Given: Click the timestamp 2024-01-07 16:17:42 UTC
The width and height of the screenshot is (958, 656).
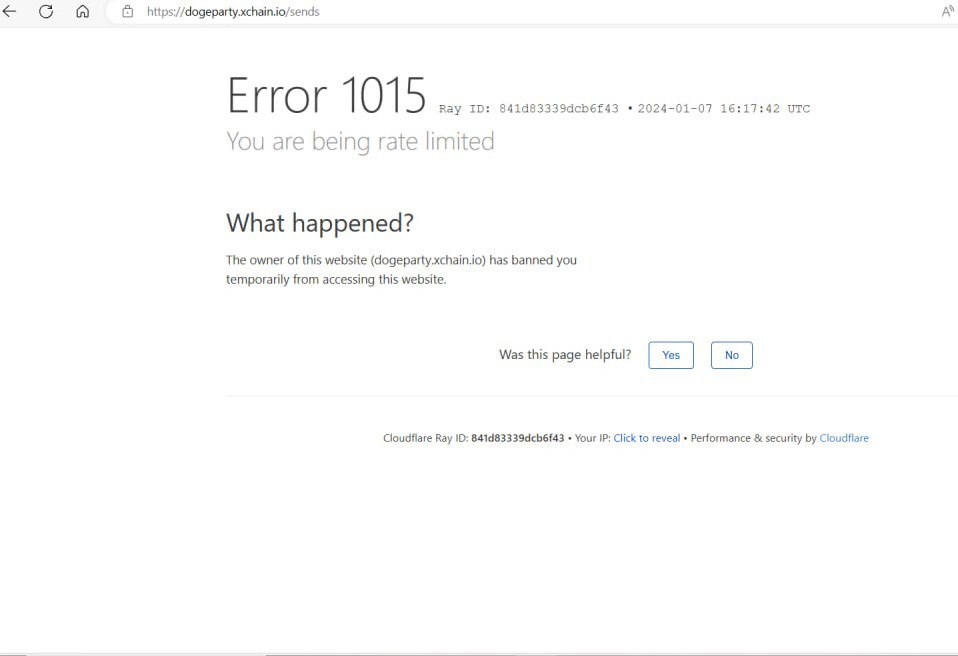Looking at the screenshot, I should [724, 109].
